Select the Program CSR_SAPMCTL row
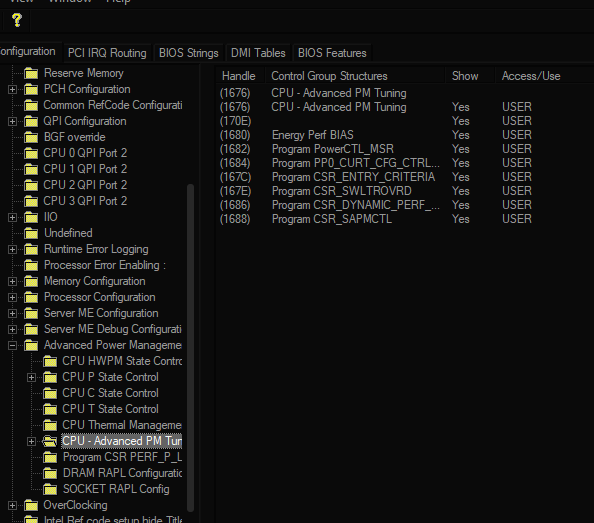Viewport: 594px width, 523px height. tap(405, 219)
